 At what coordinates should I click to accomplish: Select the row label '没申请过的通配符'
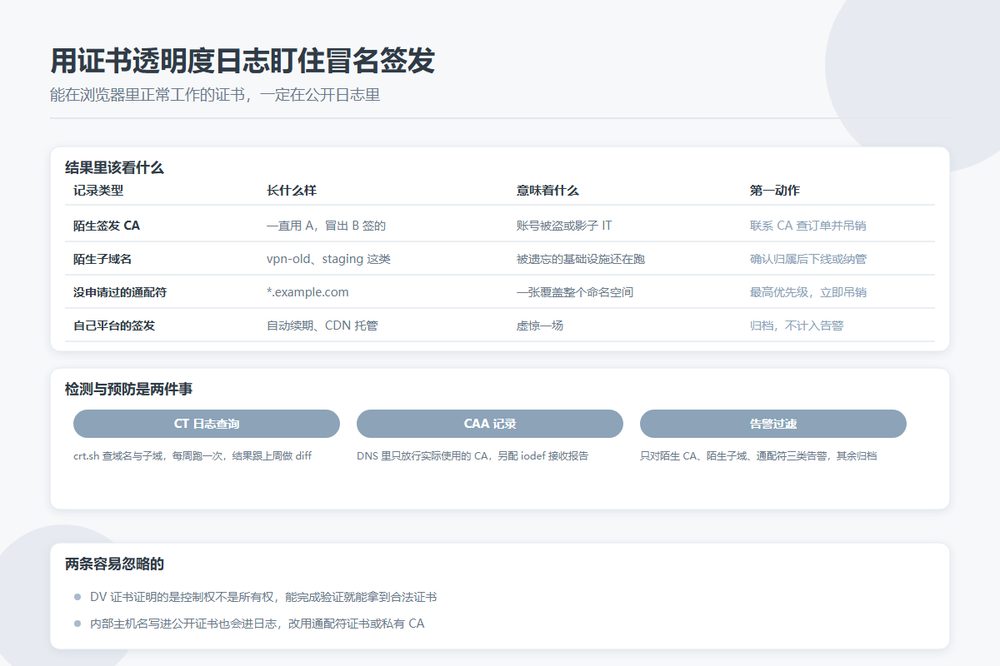120,292
